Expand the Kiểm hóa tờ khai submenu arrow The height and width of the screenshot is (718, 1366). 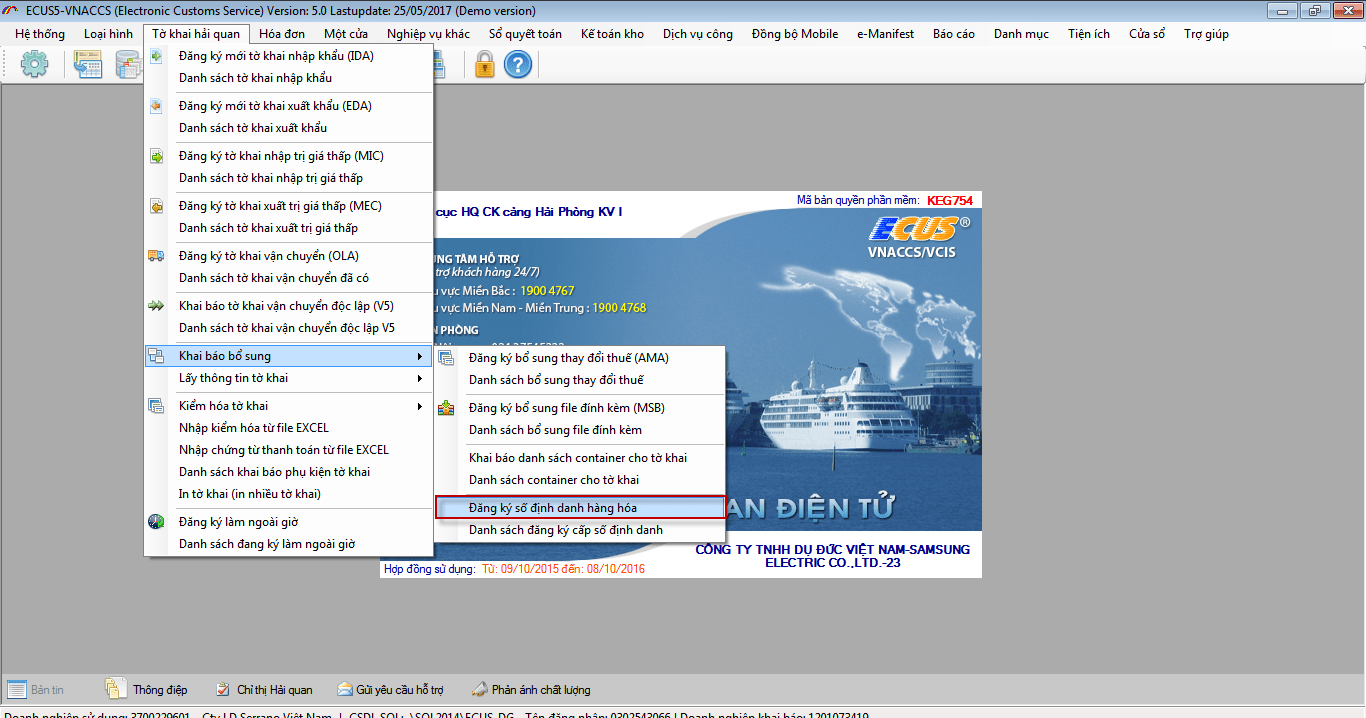(x=420, y=406)
